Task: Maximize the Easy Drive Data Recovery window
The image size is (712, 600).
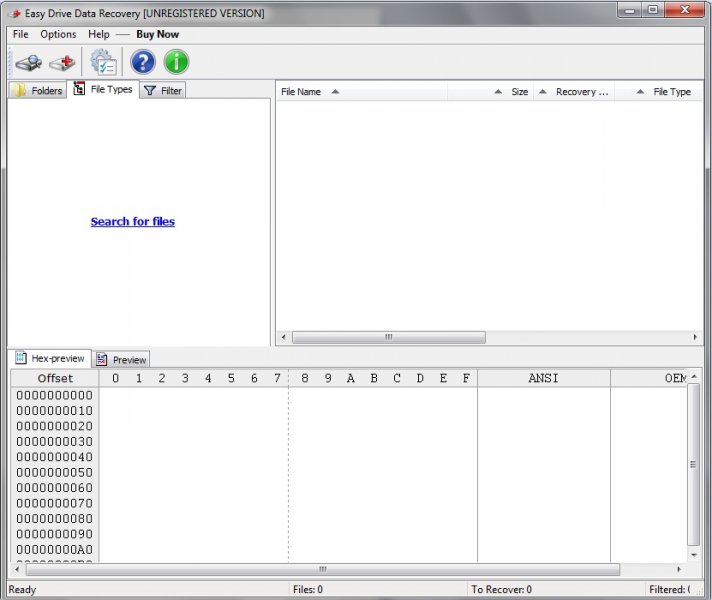Action: tap(653, 10)
